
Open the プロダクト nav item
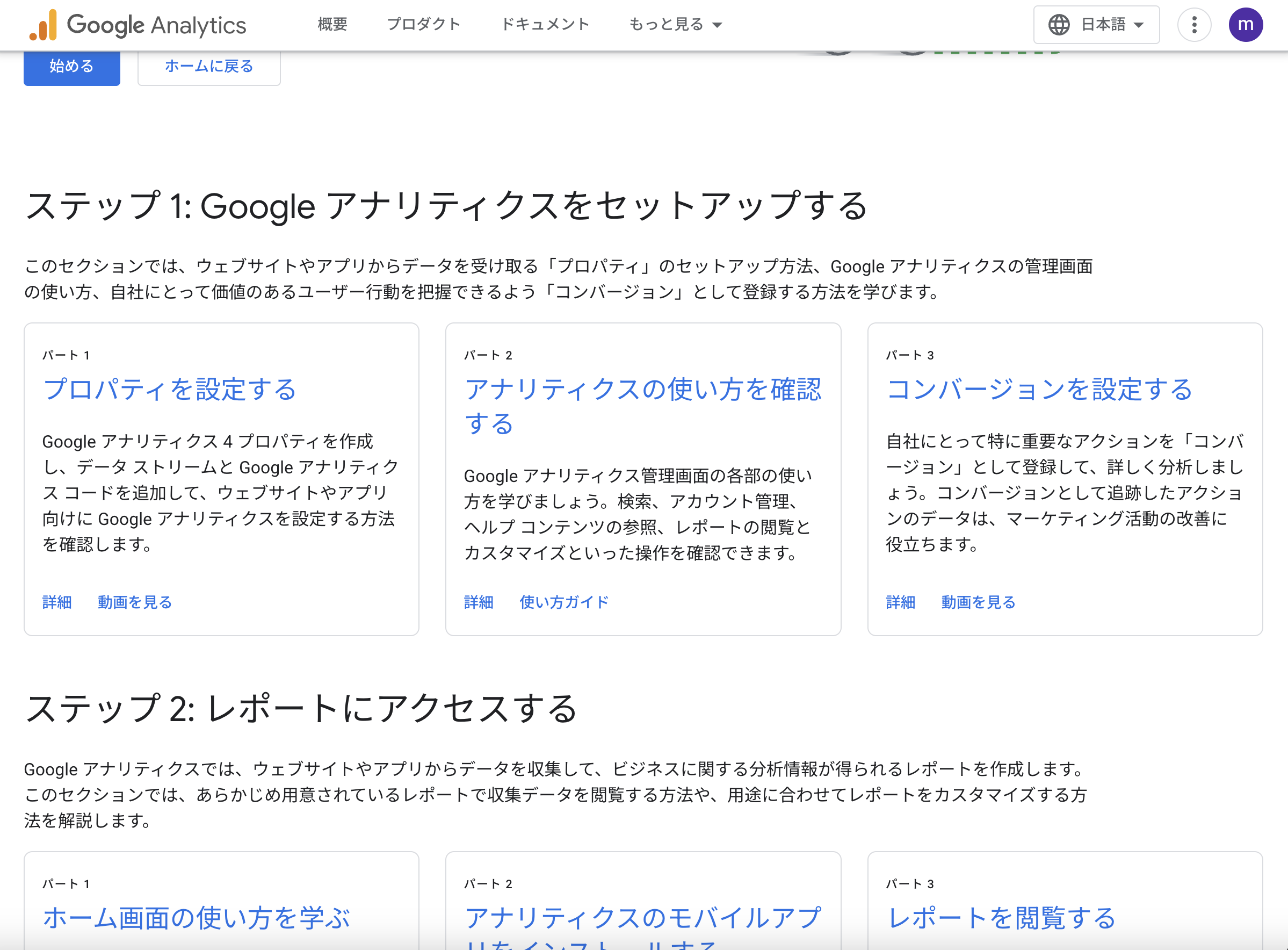click(x=424, y=24)
